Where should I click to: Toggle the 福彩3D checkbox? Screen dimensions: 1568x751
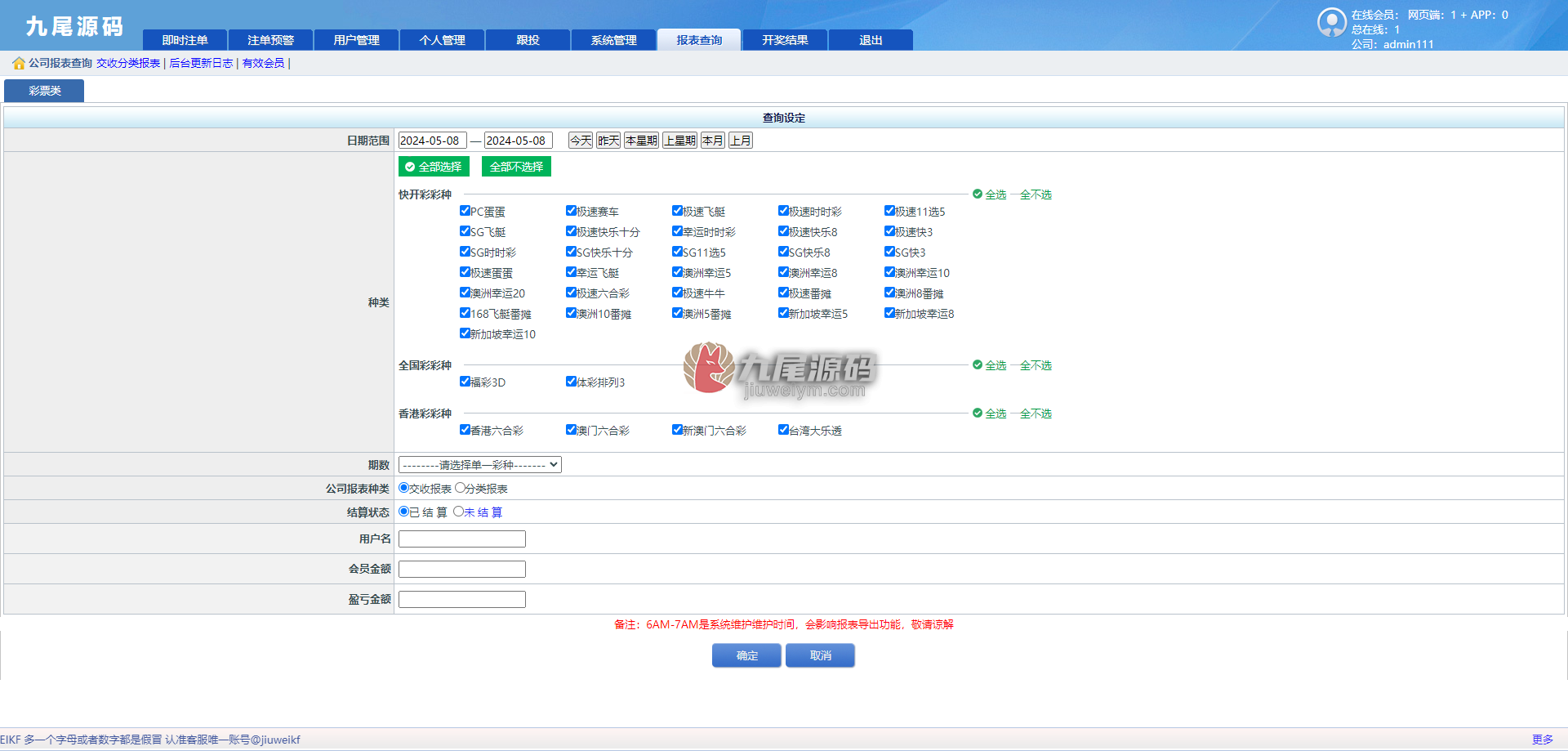click(465, 382)
